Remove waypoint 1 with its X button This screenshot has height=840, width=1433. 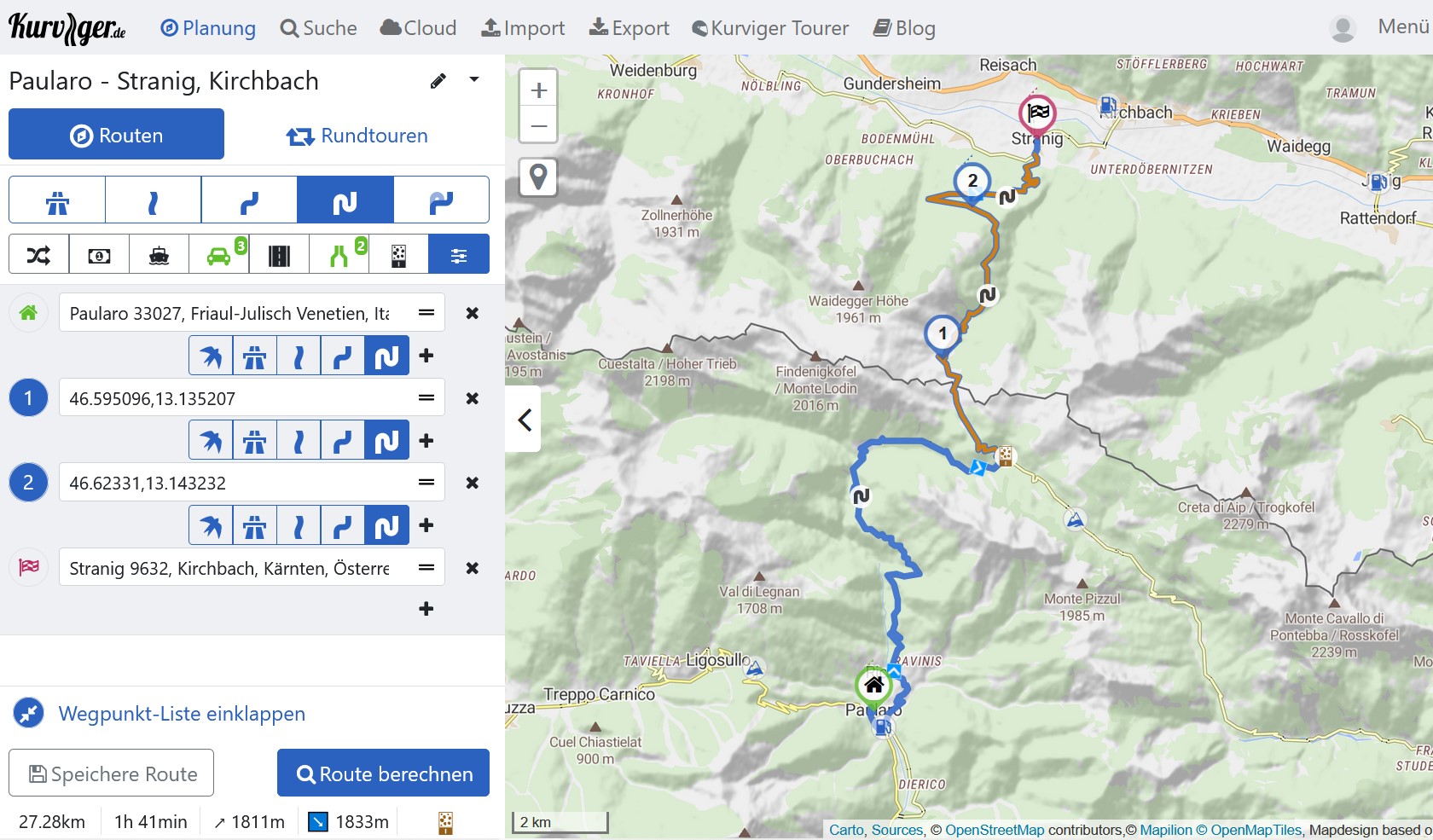tap(472, 398)
